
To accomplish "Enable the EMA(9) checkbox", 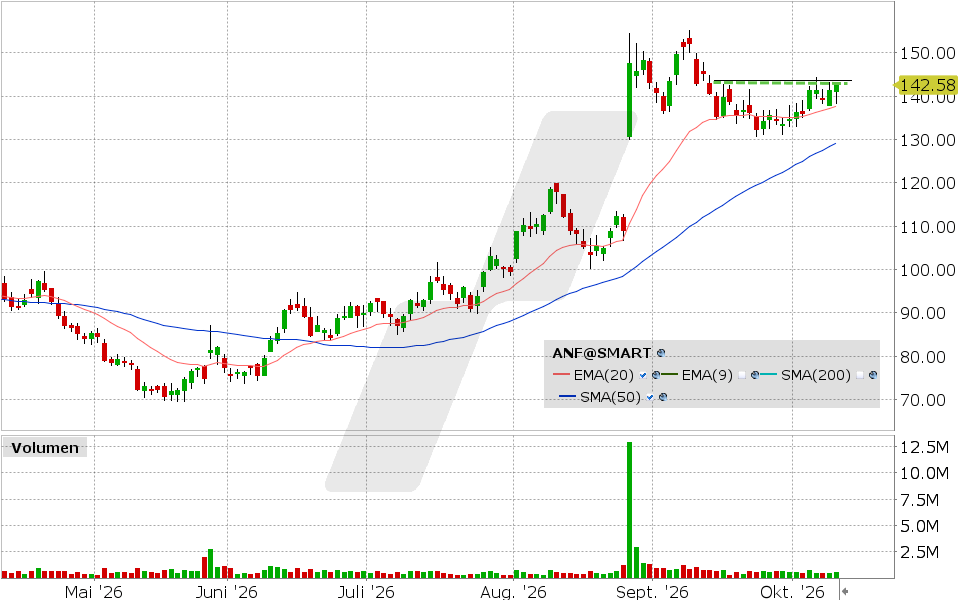I will coord(741,375).
